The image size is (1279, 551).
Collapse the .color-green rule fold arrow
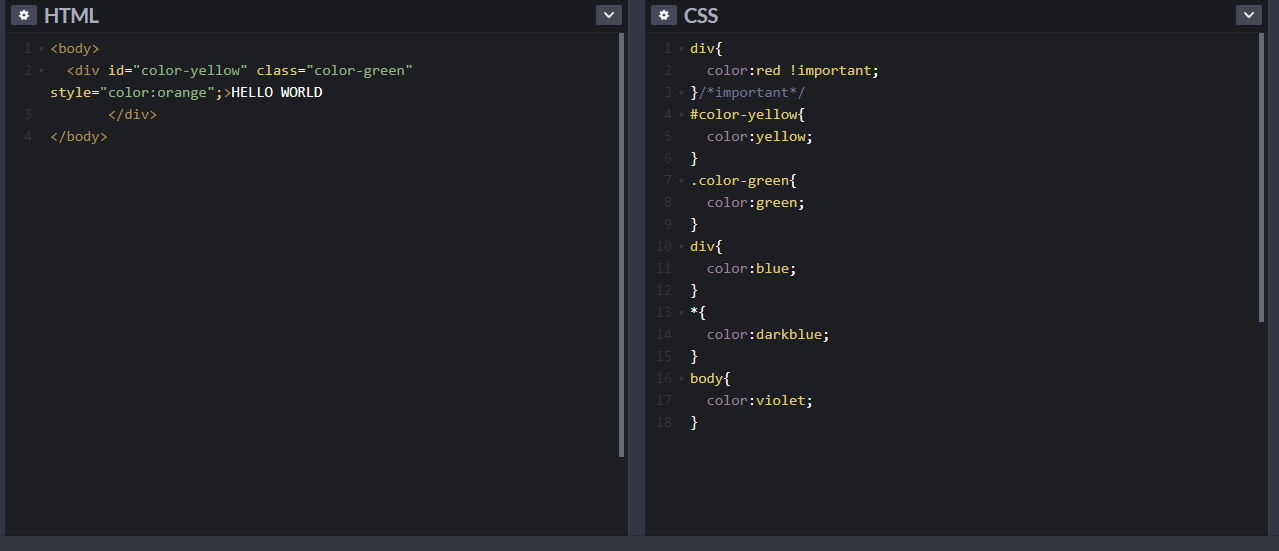tap(681, 180)
